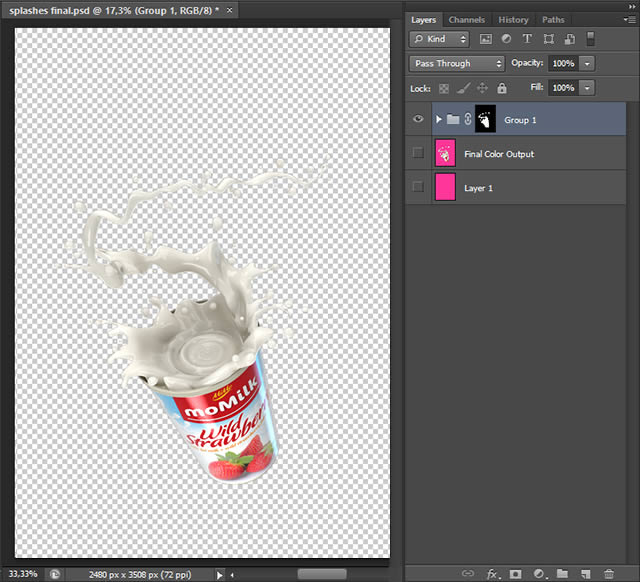
Task: Hide the Group 1 layer
Action: (418, 119)
